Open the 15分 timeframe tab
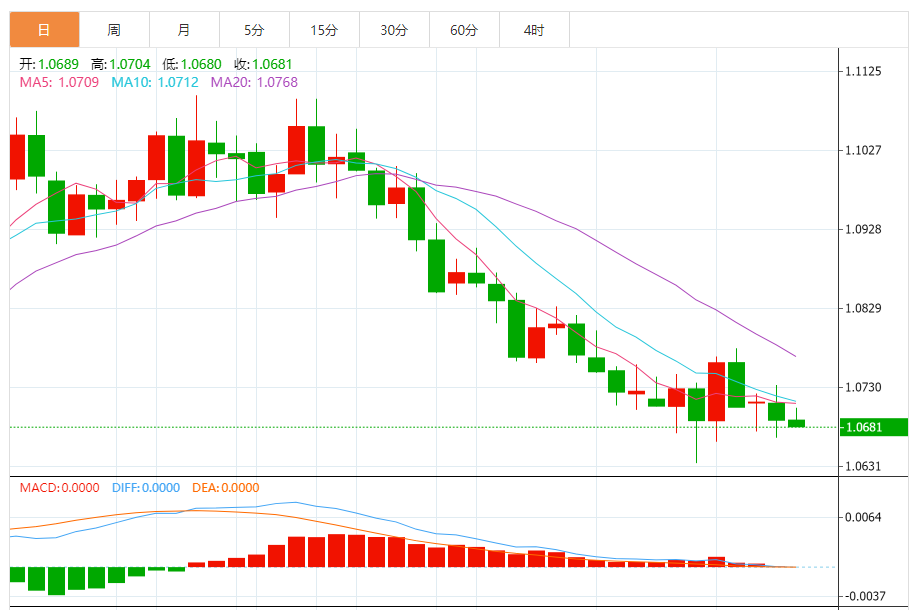 (324, 30)
